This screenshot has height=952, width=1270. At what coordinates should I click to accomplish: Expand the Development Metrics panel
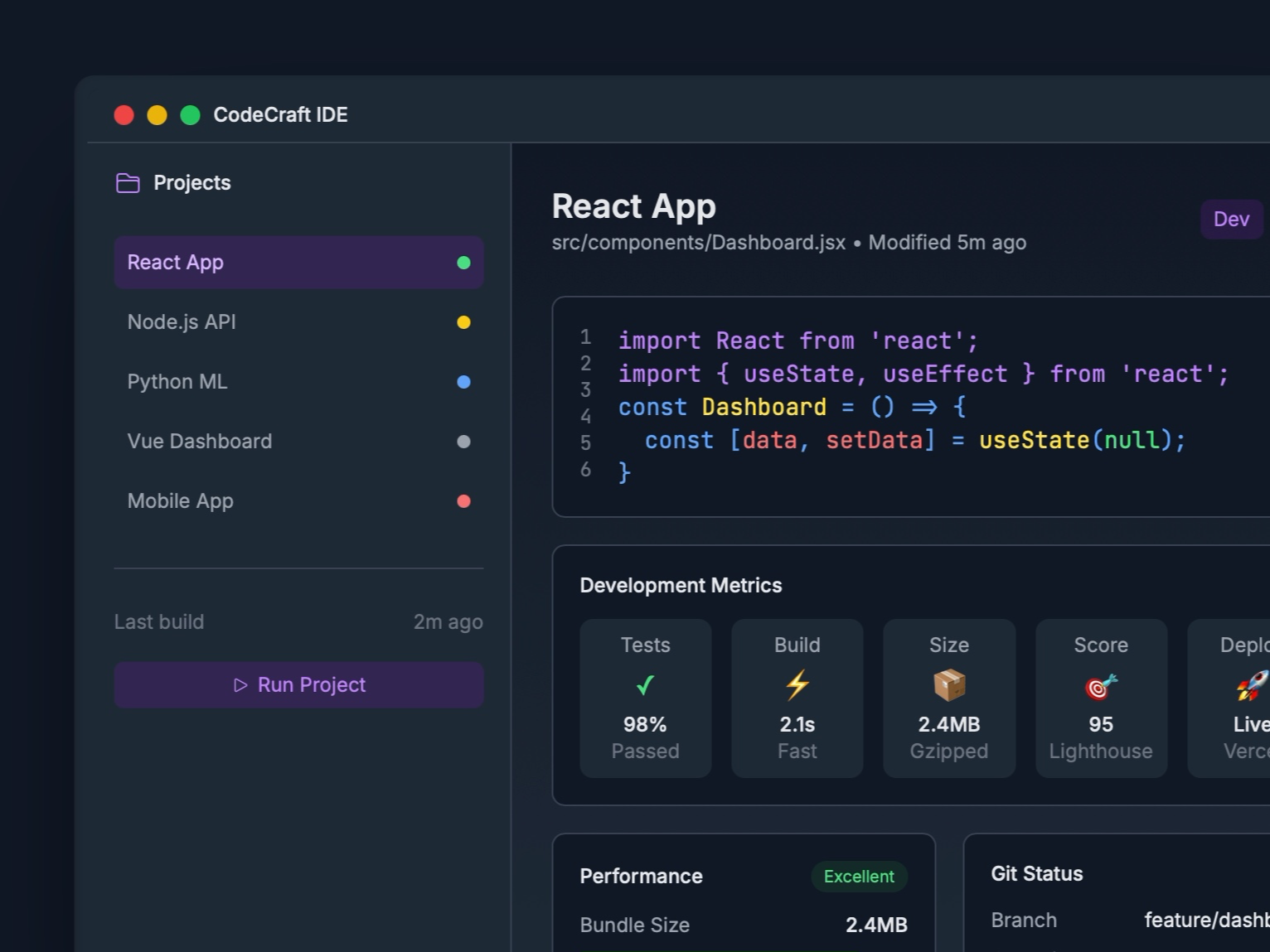681,585
